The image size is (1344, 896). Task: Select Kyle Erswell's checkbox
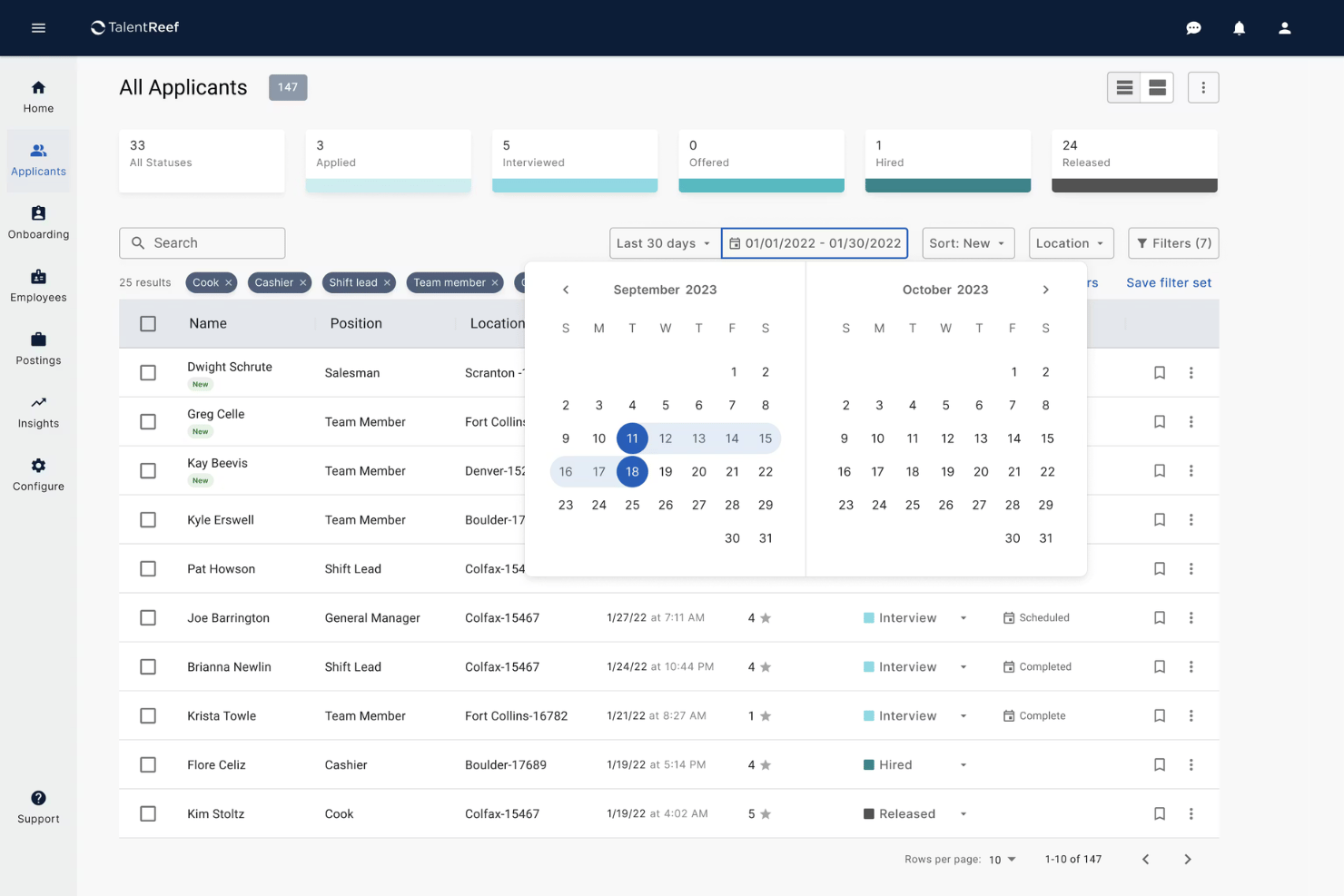pyautogui.click(x=148, y=520)
